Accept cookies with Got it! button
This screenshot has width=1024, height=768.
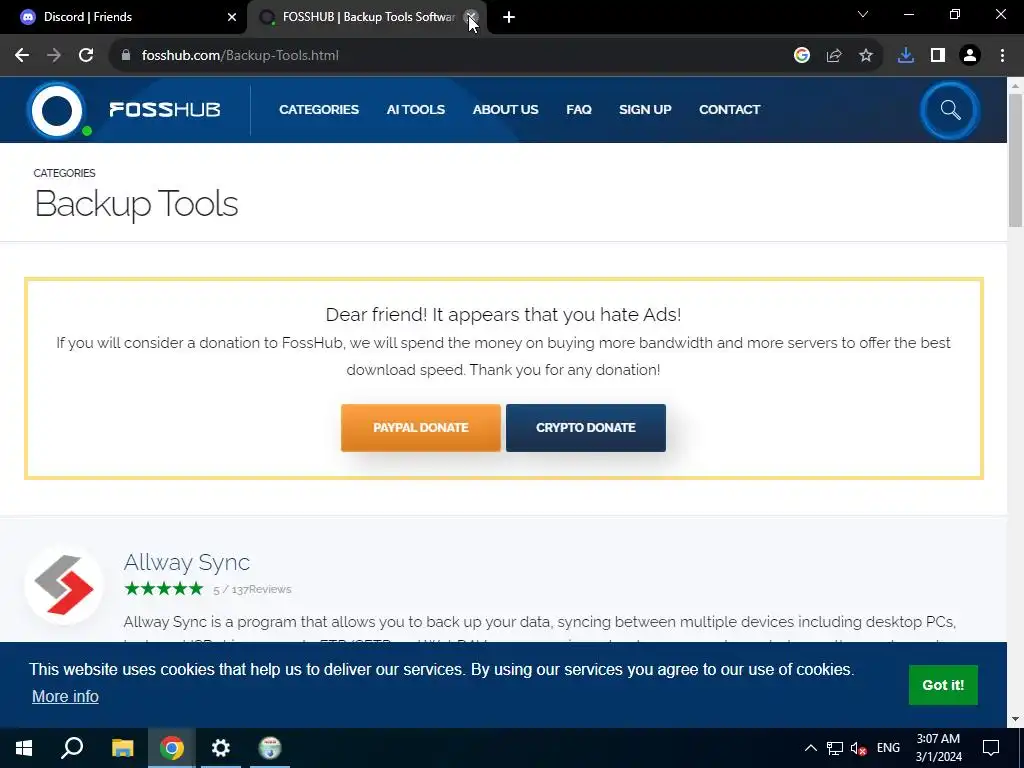(x=943, y=685)
